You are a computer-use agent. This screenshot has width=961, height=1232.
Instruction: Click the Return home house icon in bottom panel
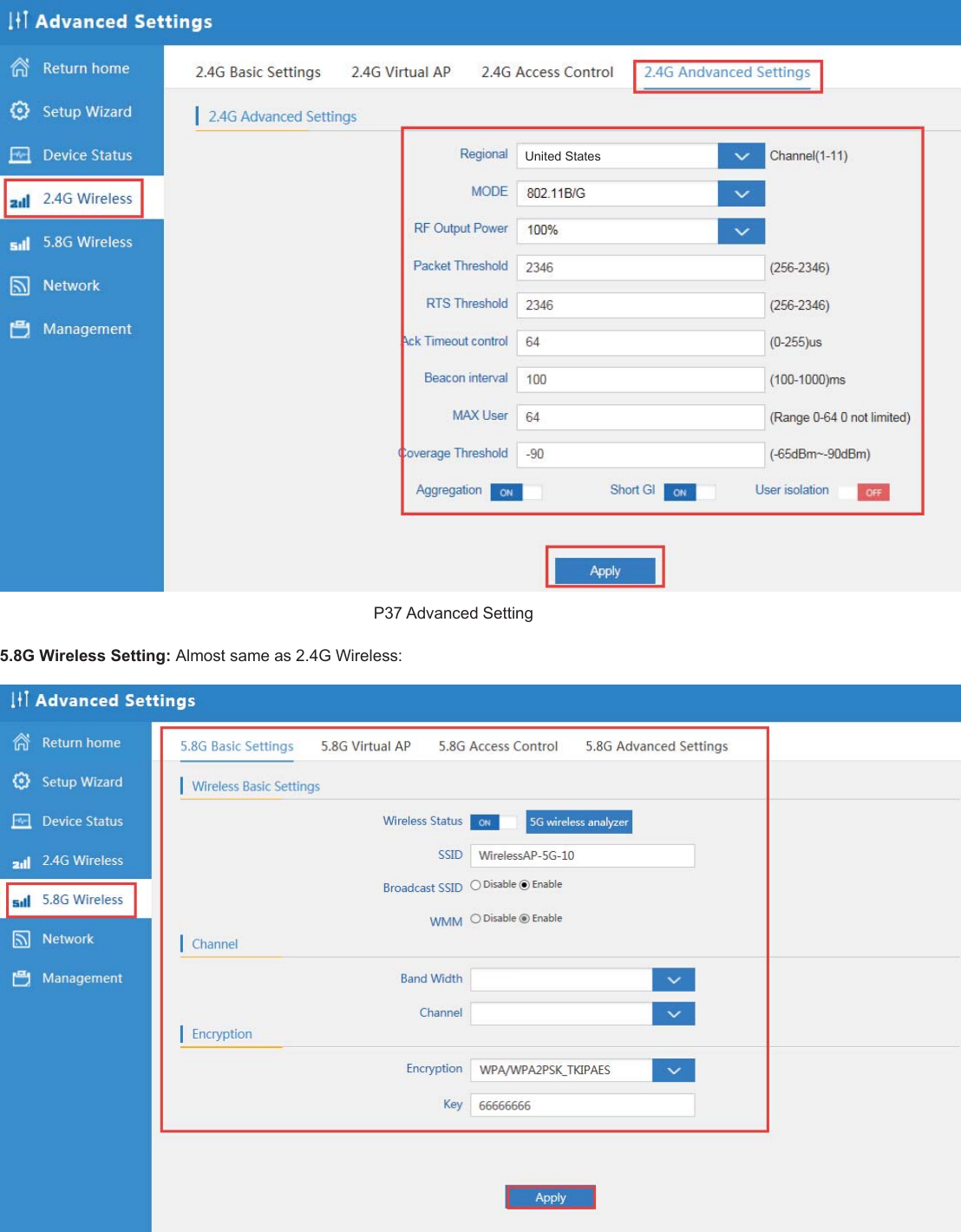[x=22, y=742]
